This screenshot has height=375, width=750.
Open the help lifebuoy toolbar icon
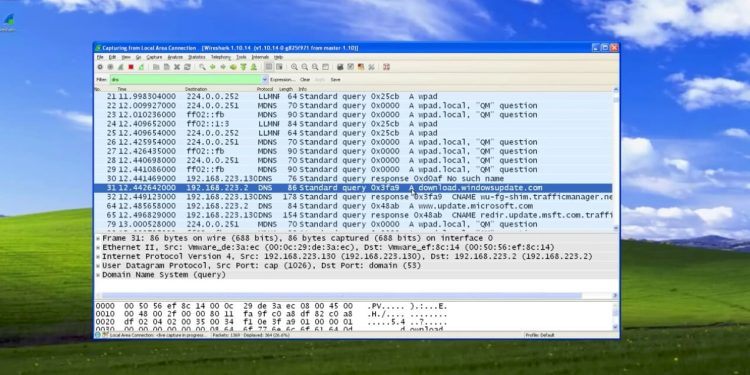click(x=386, y=67)
